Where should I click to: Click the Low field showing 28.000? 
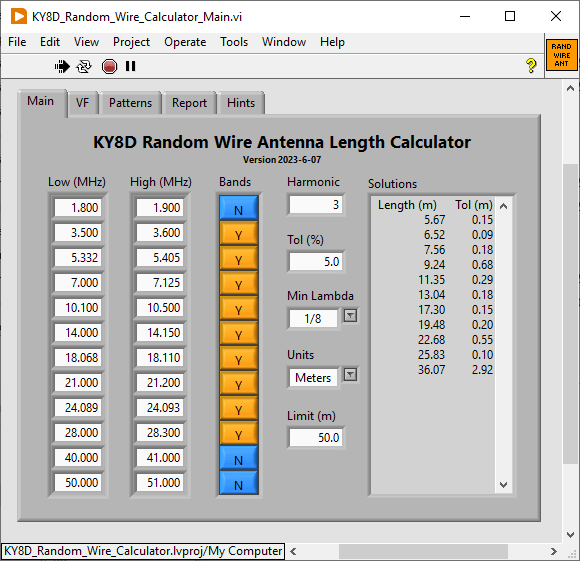click(x=78, y=432)
